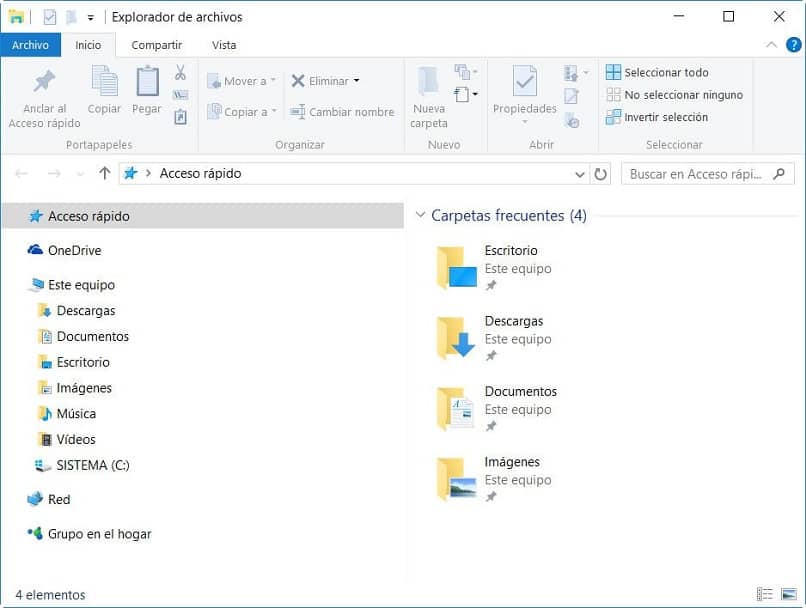806x608 pixels.
Task: Open the Eliminar dropdown arrow
Action: 357,80
